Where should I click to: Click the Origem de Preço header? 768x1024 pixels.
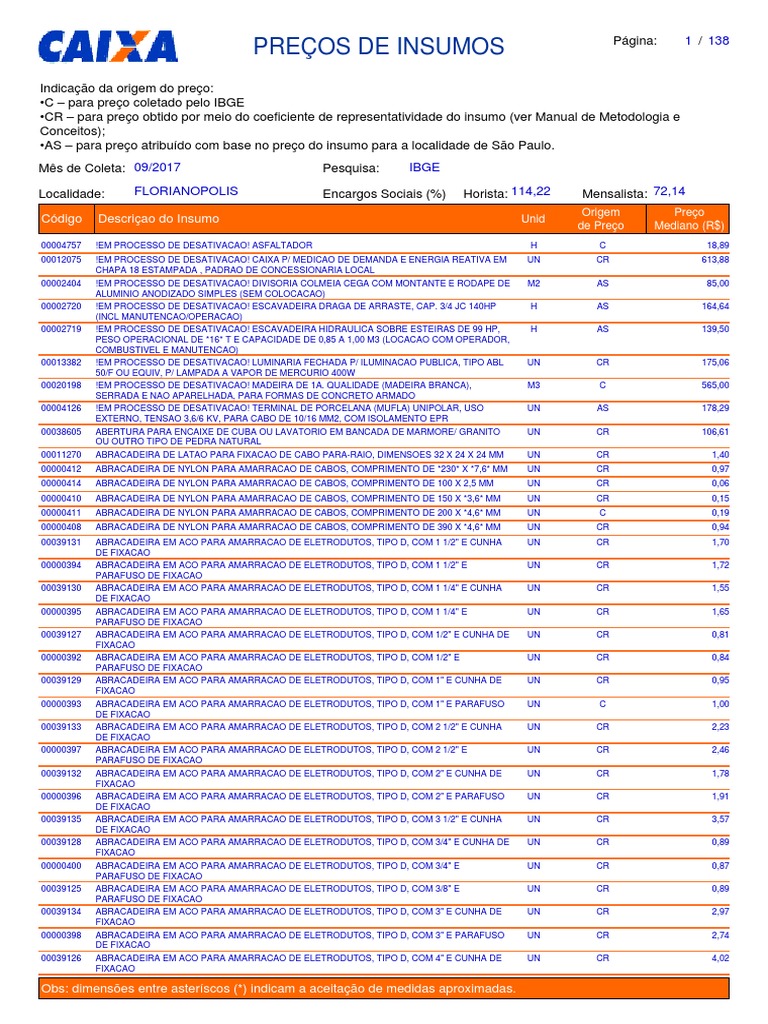(601, 219)
